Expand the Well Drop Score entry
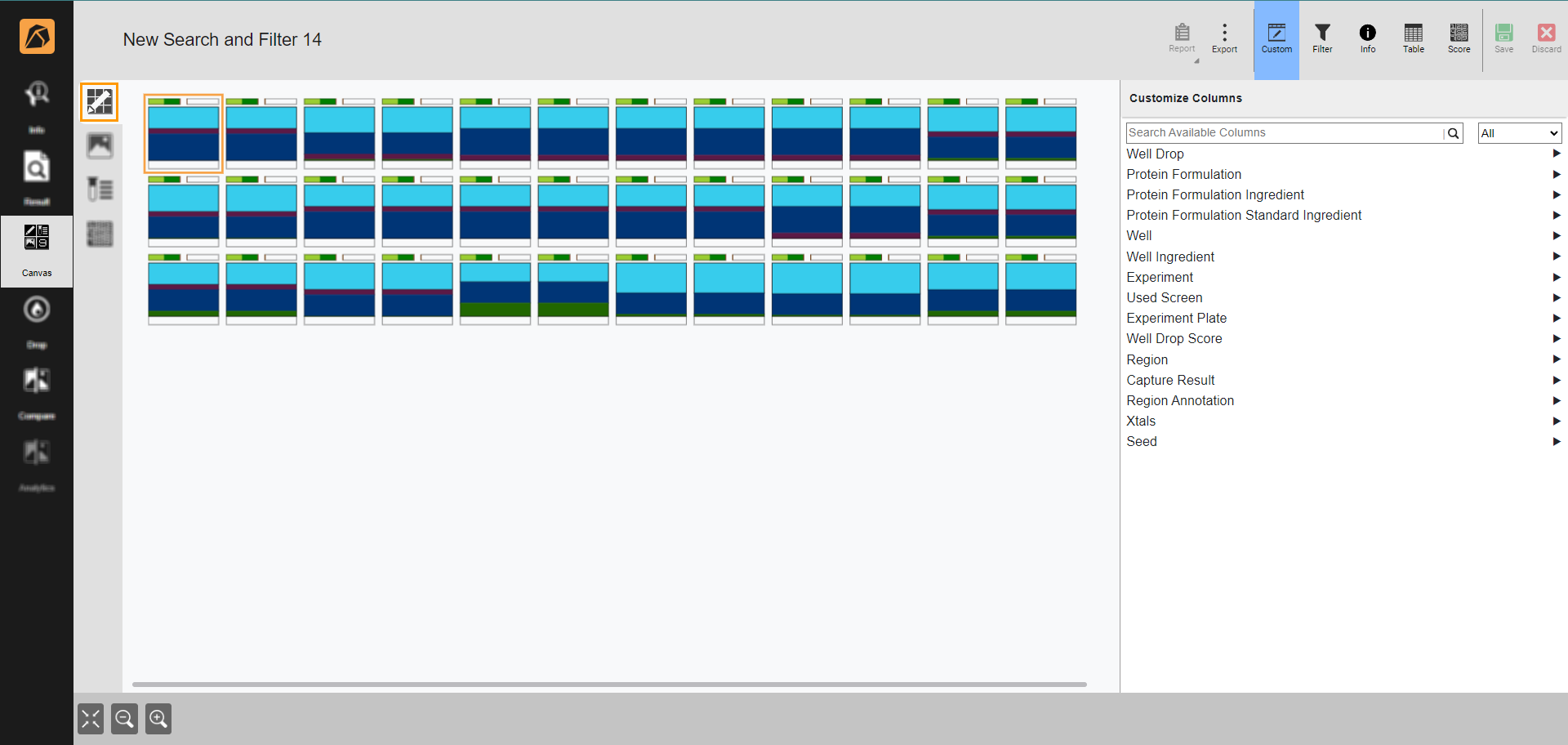Image resolution: width=1568 pixels, height=745 pixels. [x=1557, y=338]
